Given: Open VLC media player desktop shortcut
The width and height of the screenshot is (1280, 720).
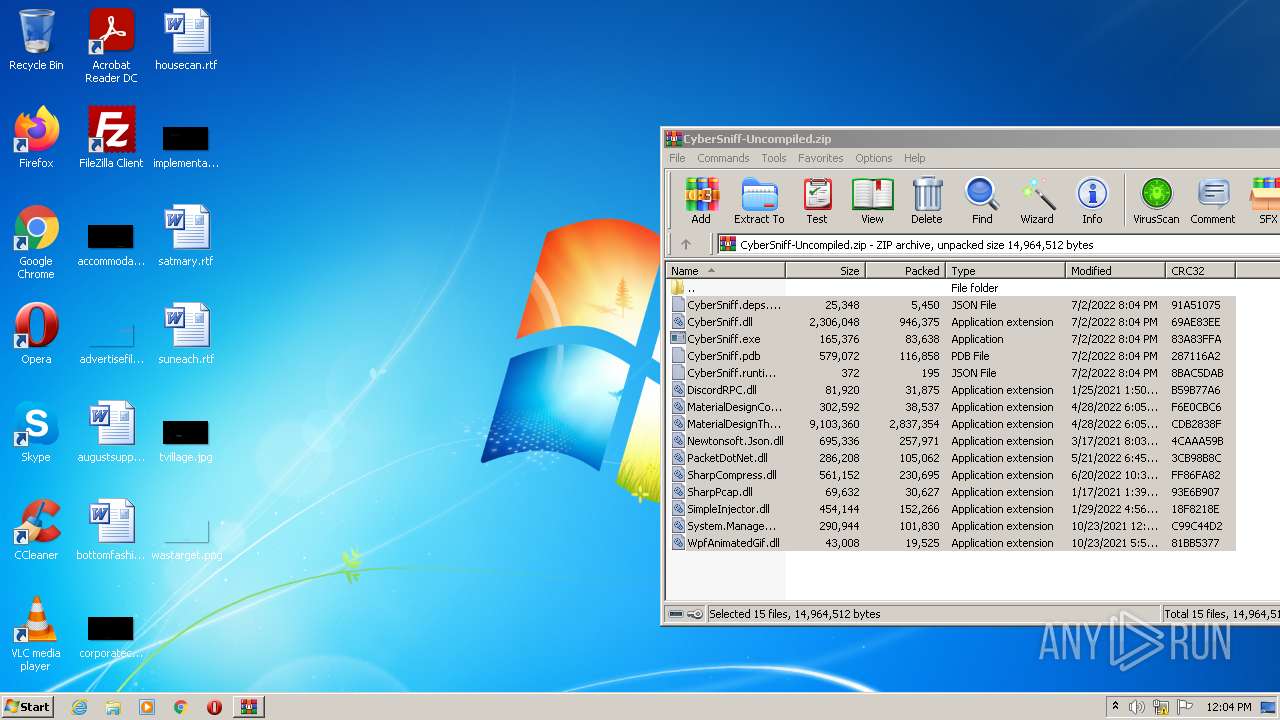Looking at the screenshot, I should [36, 634].
